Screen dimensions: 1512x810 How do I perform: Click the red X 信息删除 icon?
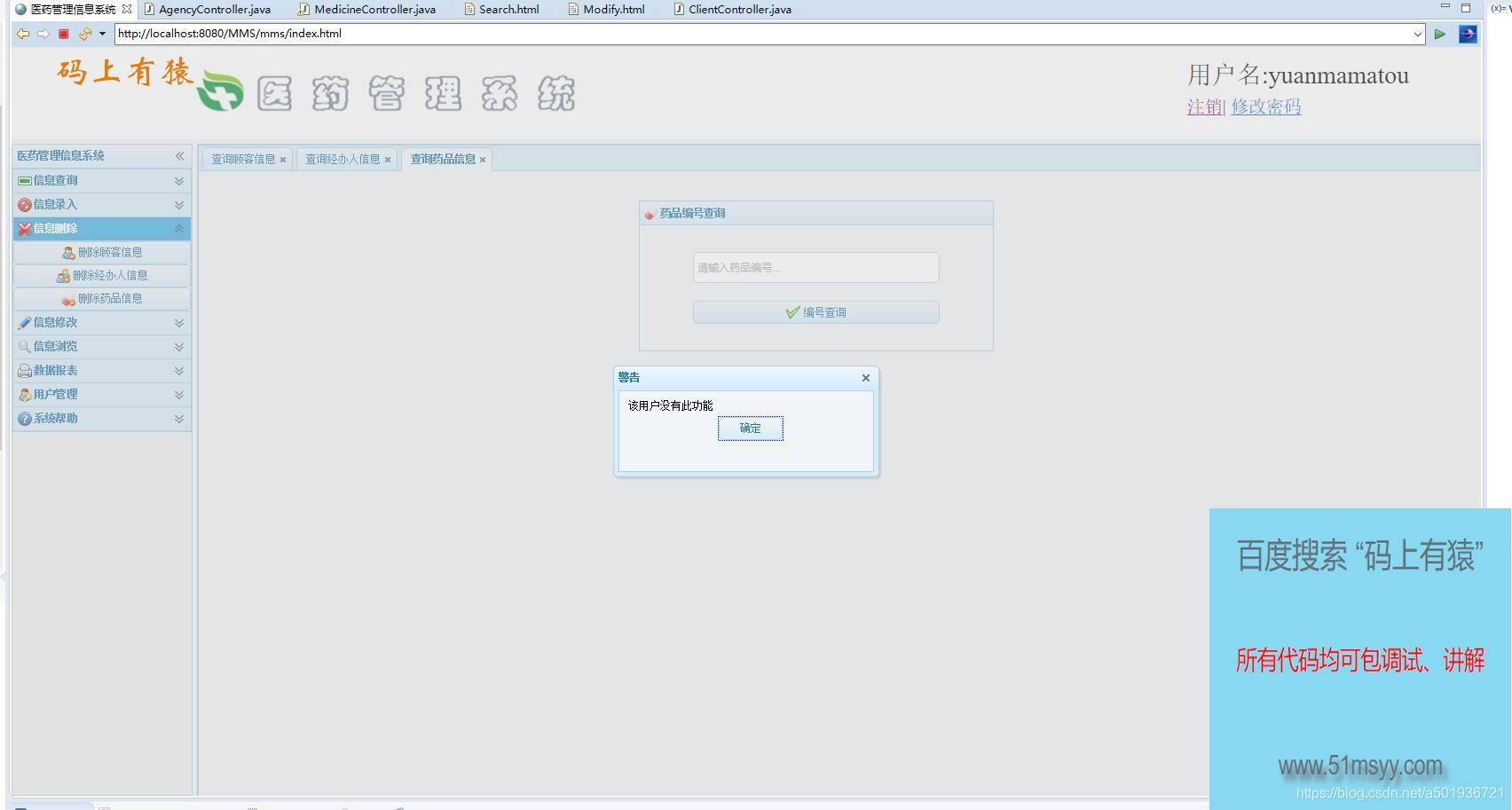pos(25,229)
